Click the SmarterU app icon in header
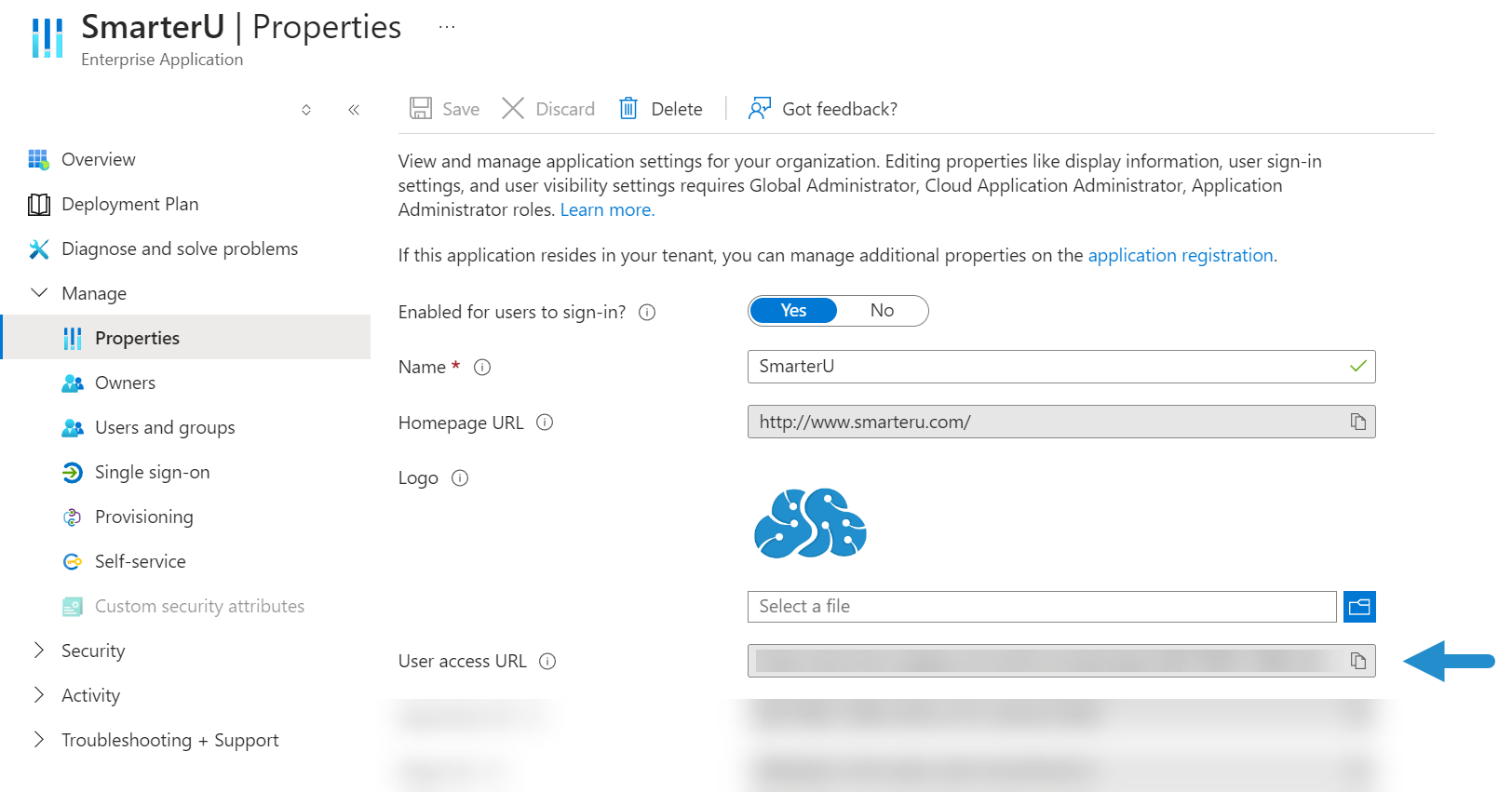 [47, 38]
